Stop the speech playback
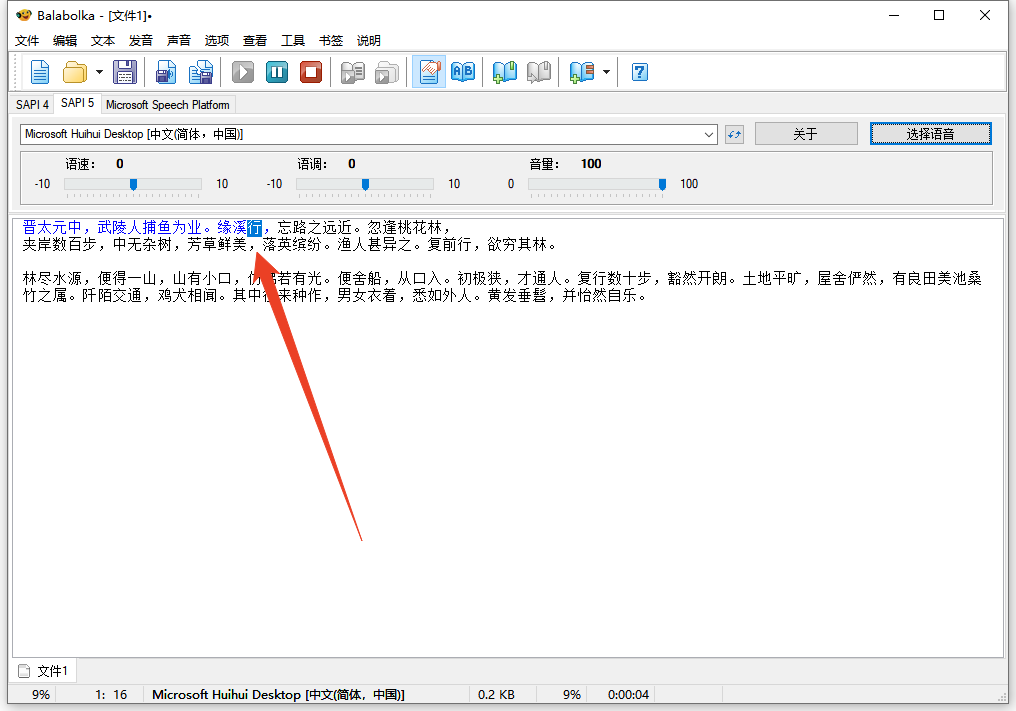 pyautogui.click(x=311, y=72)
